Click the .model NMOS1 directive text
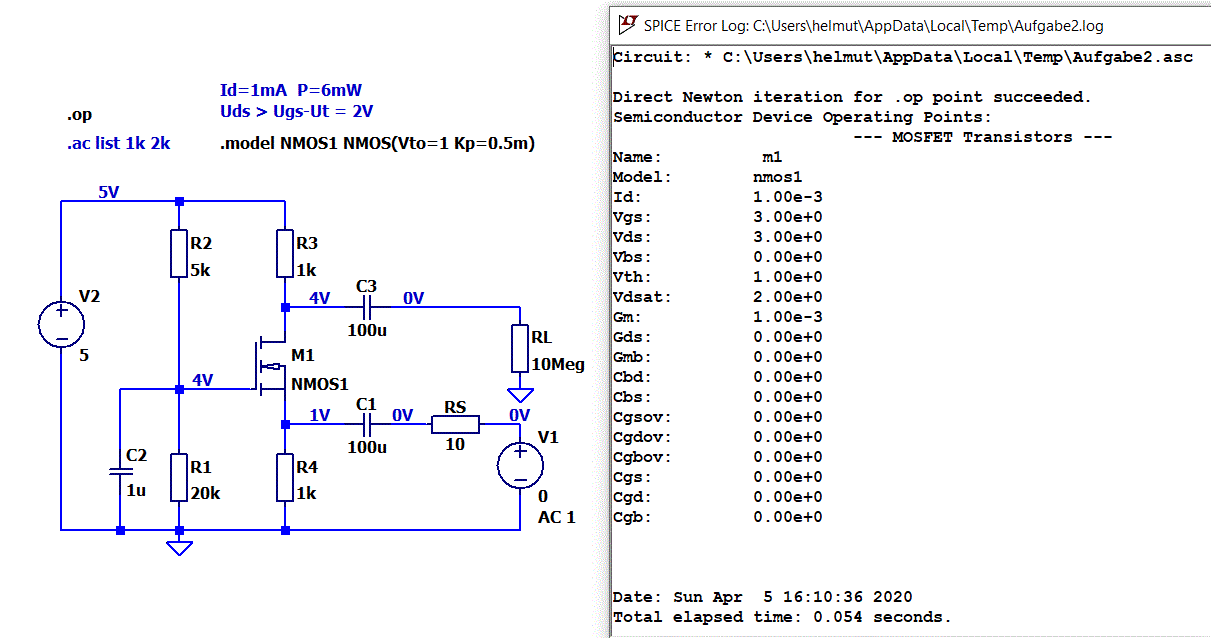Screen dimensions: 1211x638 [377, 143]
